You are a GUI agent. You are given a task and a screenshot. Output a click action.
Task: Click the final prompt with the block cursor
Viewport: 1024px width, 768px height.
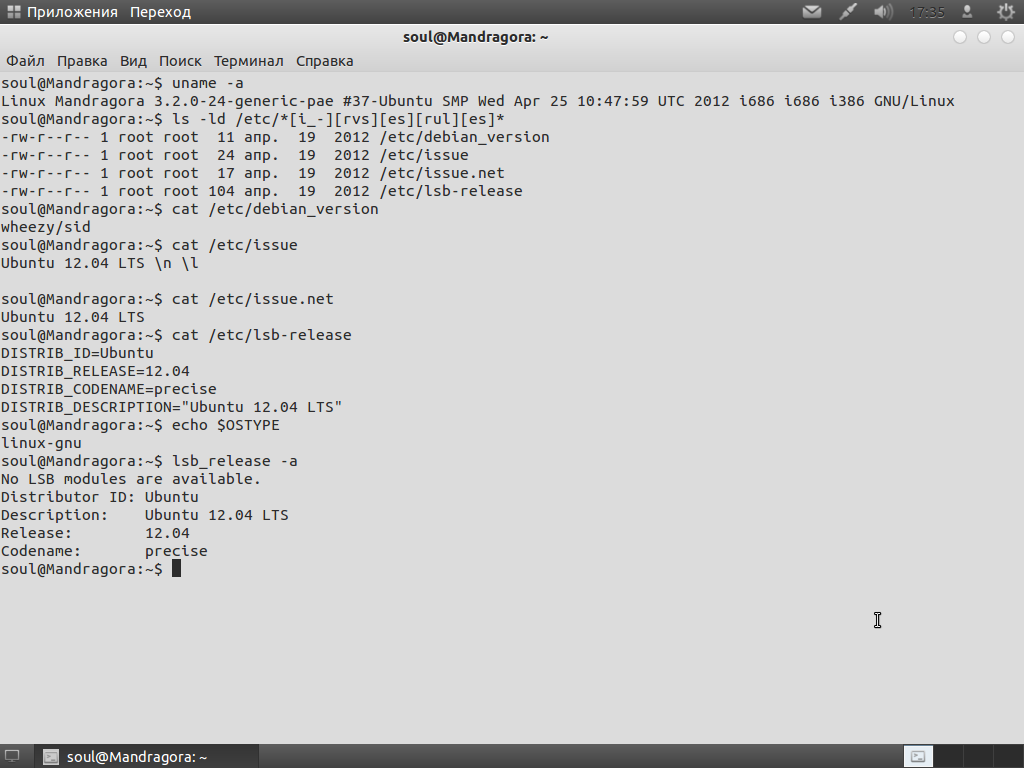point(91,569)
